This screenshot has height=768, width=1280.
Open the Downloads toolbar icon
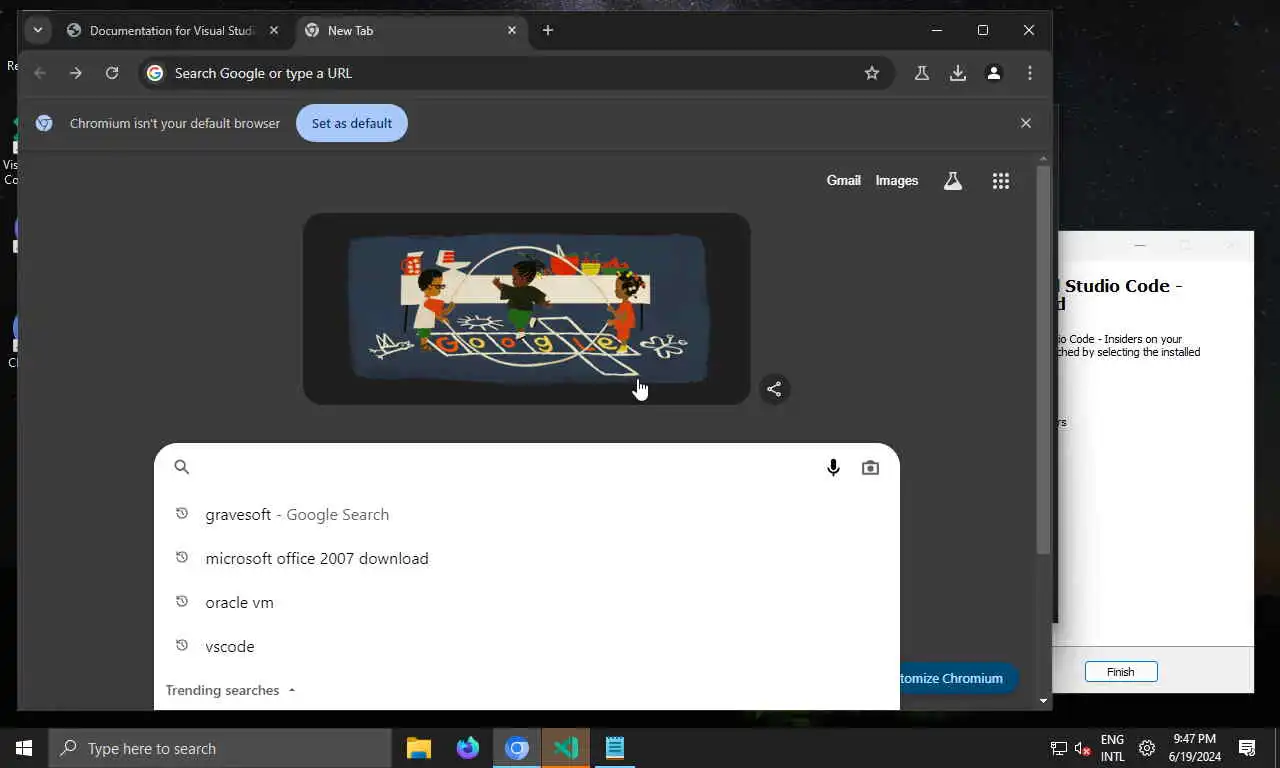pos(958,73)
